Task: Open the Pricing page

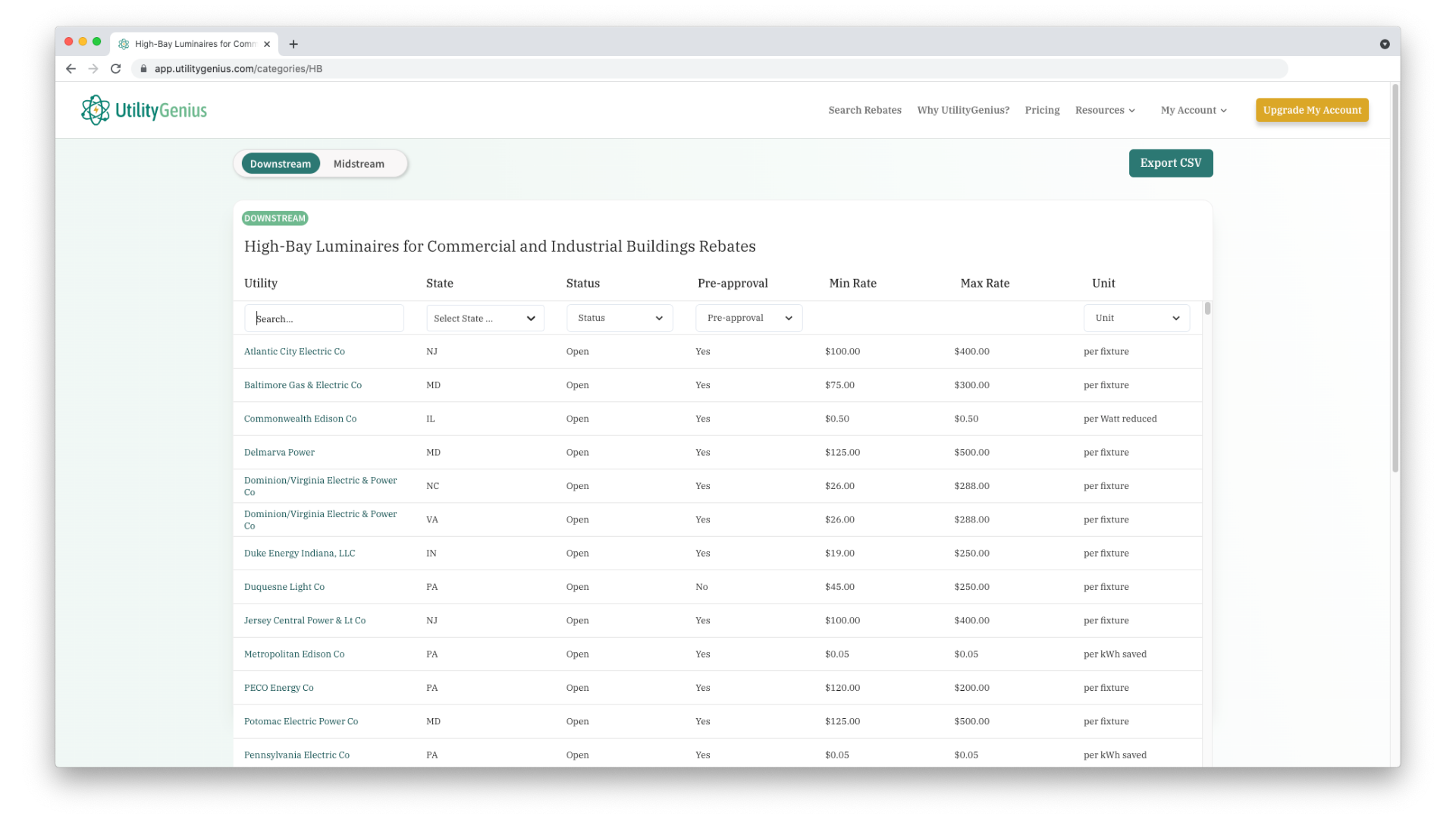Action: coord(1042,110)
